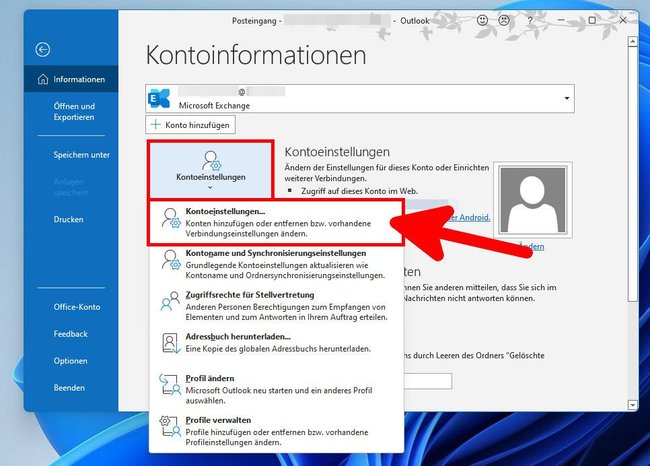Click the scroll up arrow of the scrollbar

coord(633,41)
